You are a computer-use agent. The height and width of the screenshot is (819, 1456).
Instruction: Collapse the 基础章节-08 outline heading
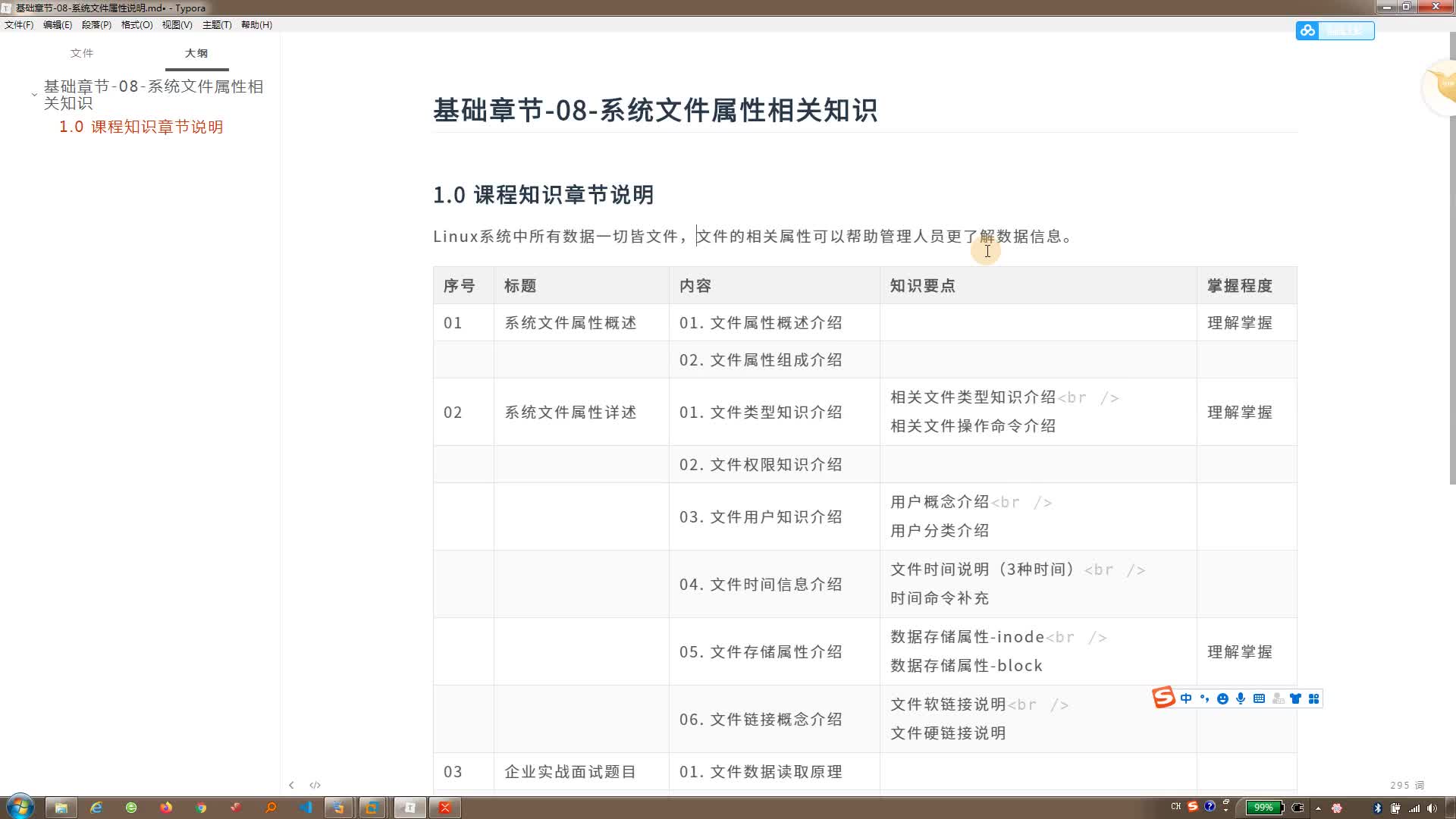click(34, 95)
